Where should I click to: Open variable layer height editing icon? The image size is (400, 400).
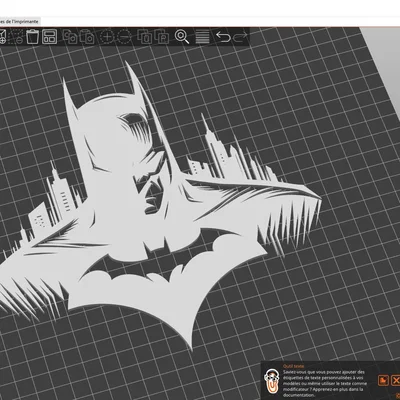pyautogui.click(x=202, y=37)
